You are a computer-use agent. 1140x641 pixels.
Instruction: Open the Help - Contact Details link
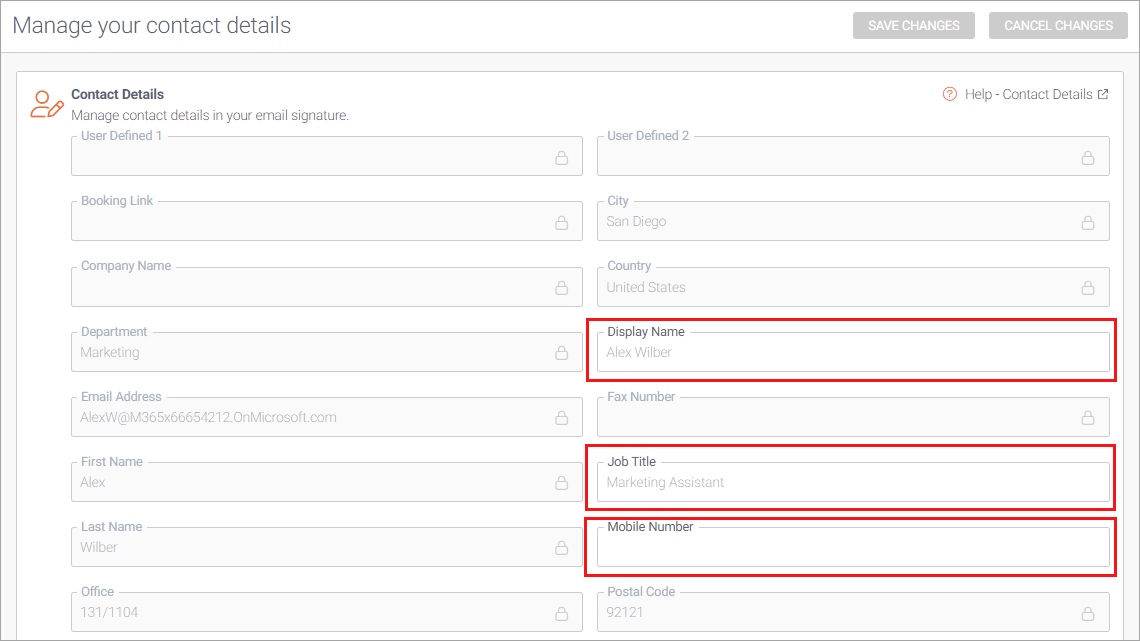[x=1028, y=94]
